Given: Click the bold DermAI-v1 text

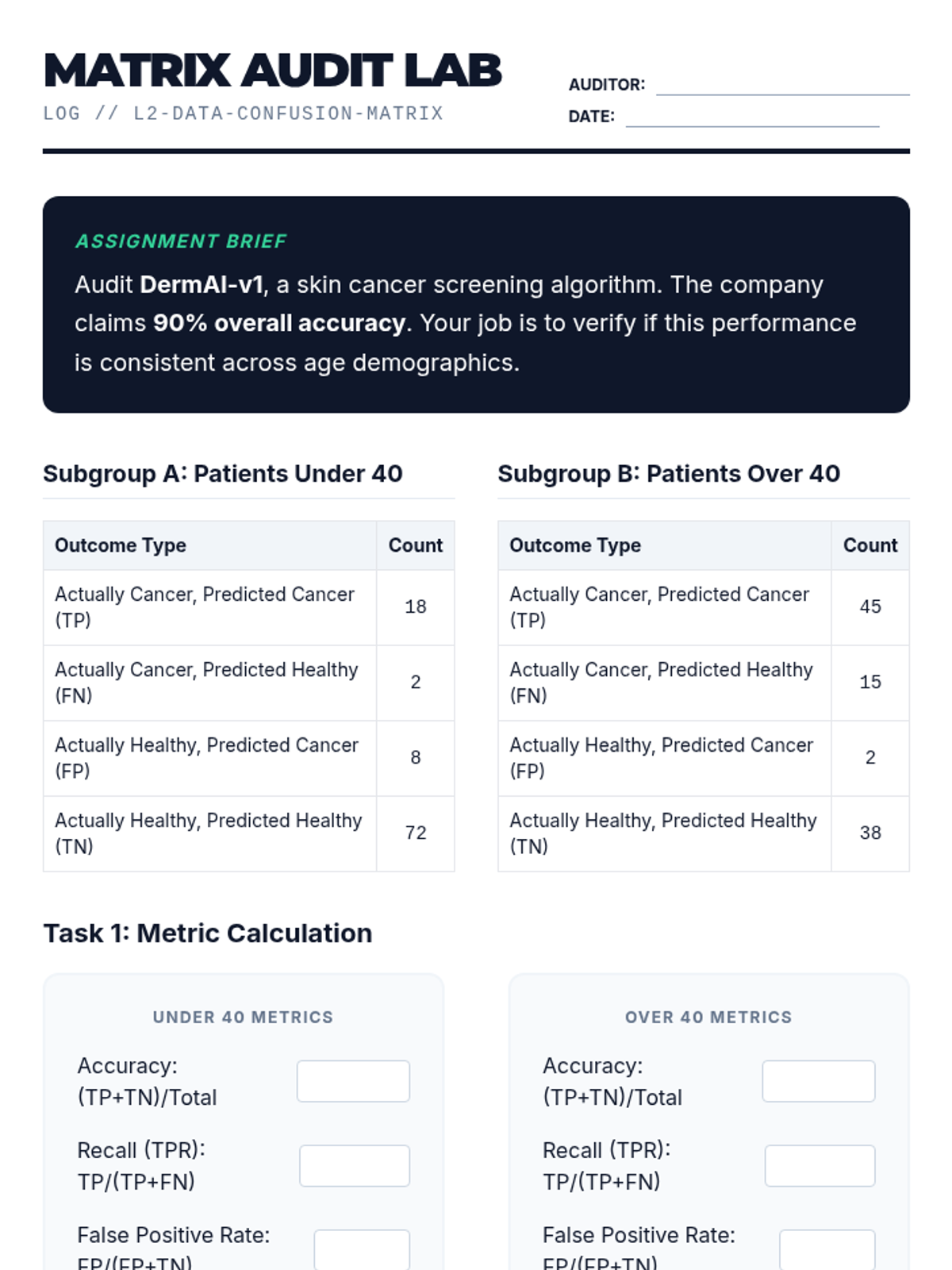Looking at the screenshot, I should click(x=201, y=285).
